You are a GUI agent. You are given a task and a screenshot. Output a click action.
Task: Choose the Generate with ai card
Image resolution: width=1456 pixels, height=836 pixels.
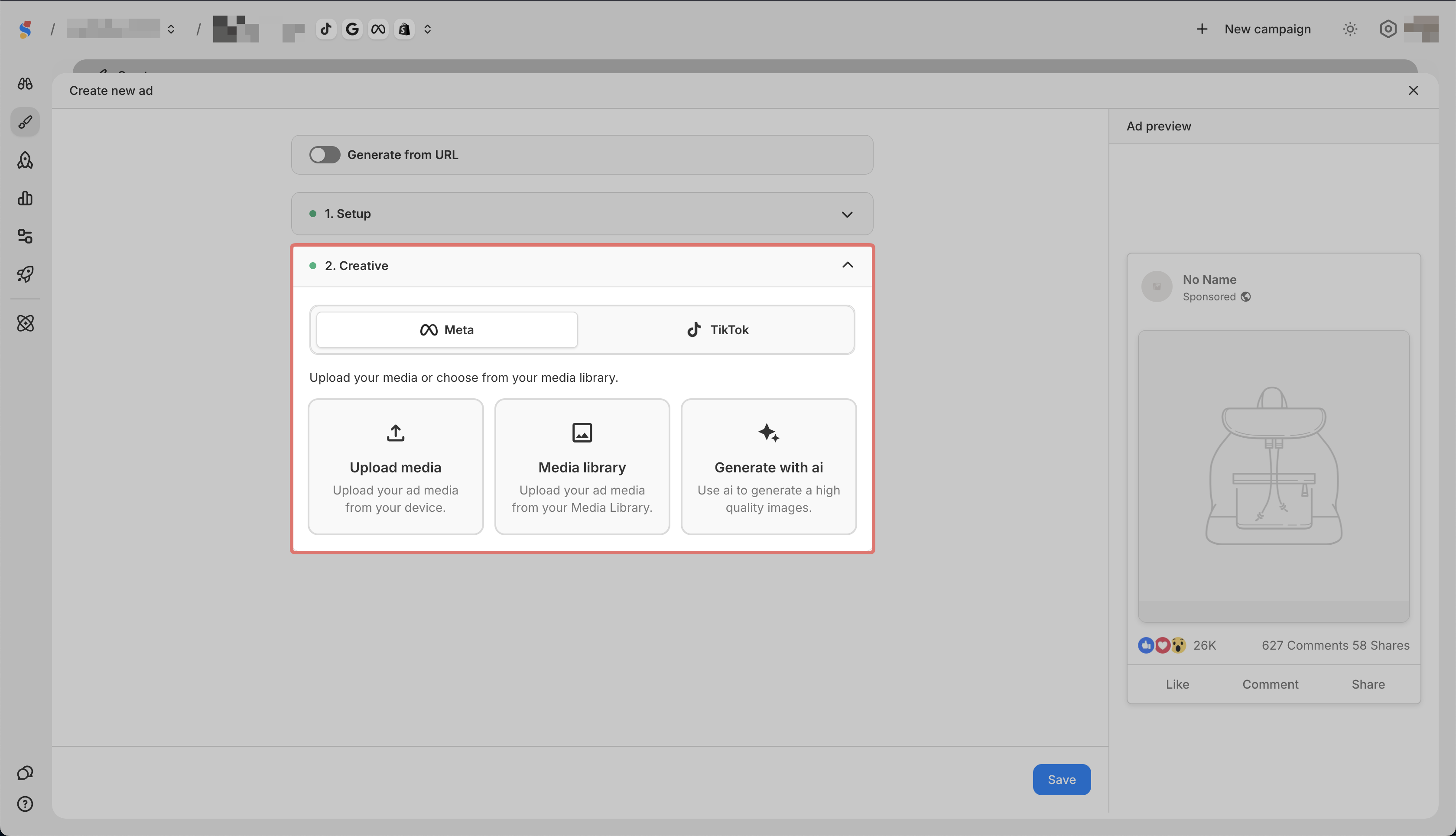[x=768, y=467]
